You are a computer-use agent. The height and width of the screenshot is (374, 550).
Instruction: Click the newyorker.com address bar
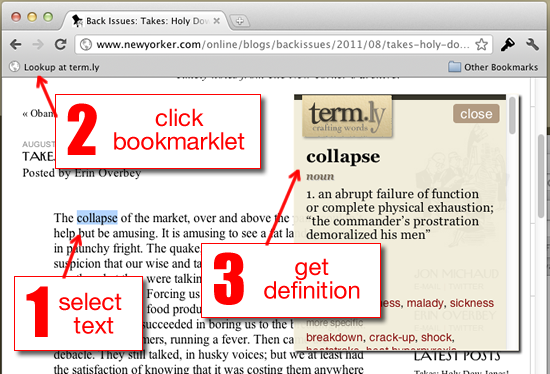[282, 45]
